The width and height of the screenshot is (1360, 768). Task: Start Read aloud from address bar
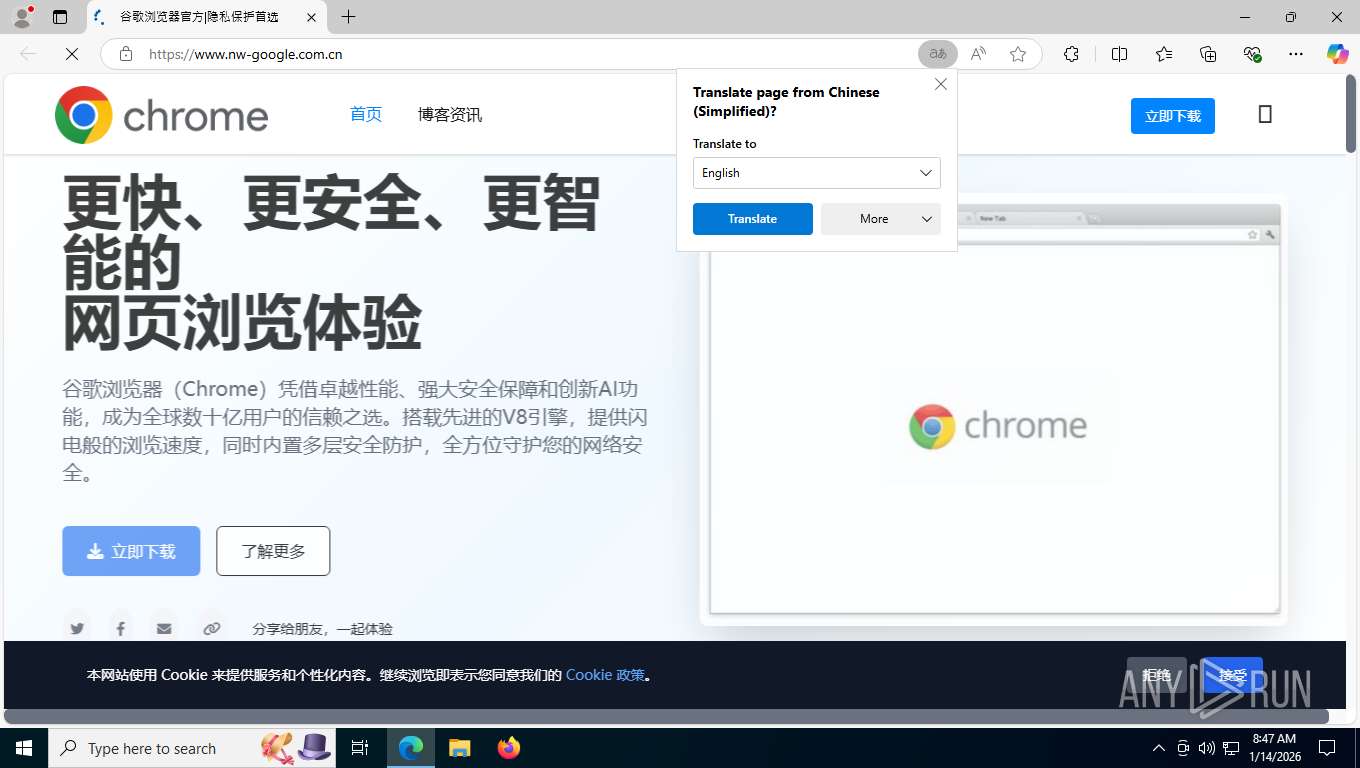[978, 54]
